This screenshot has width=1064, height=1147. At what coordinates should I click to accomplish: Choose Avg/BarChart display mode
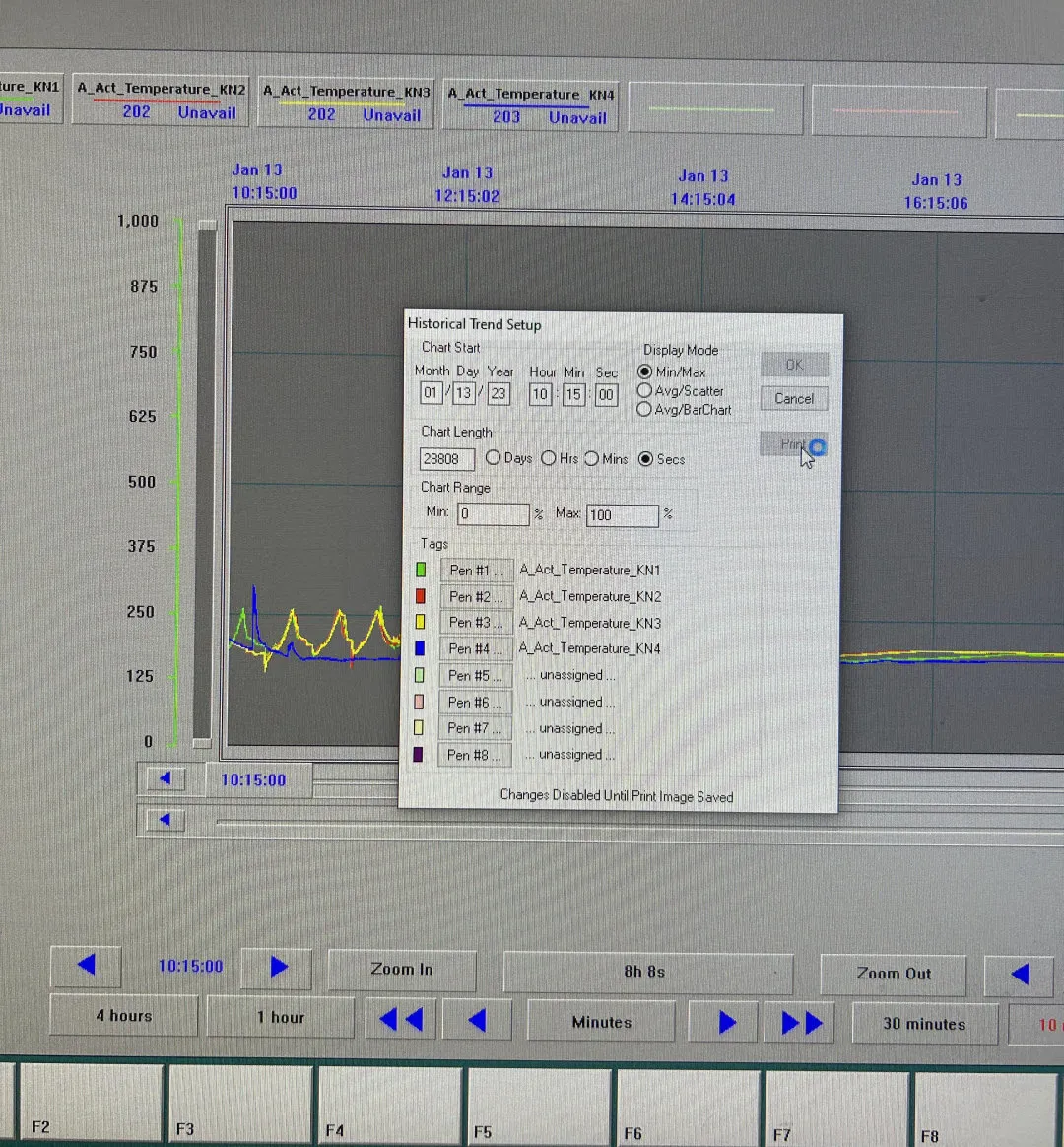click(644, 410)
